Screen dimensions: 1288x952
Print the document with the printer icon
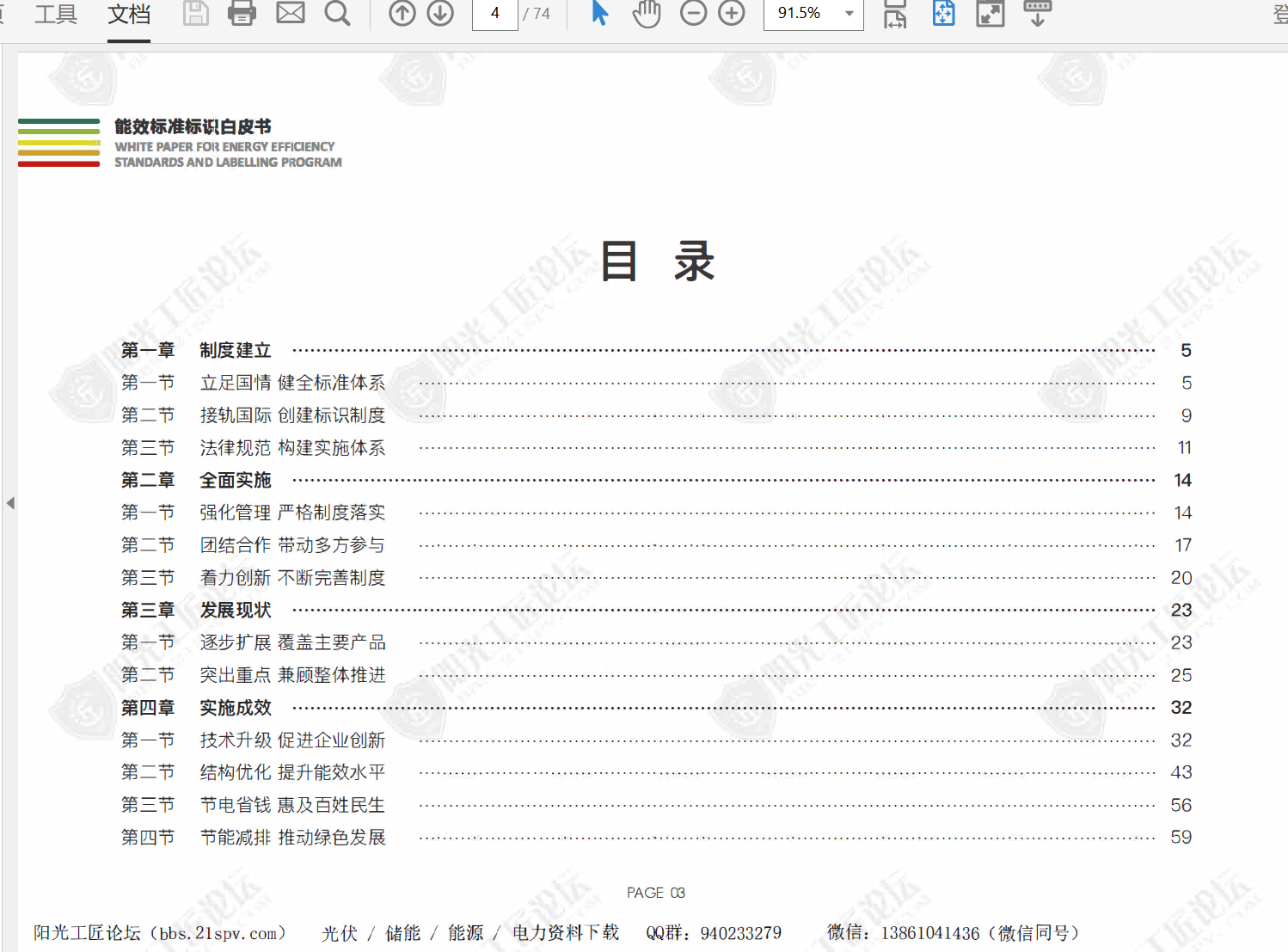[242, 13]
